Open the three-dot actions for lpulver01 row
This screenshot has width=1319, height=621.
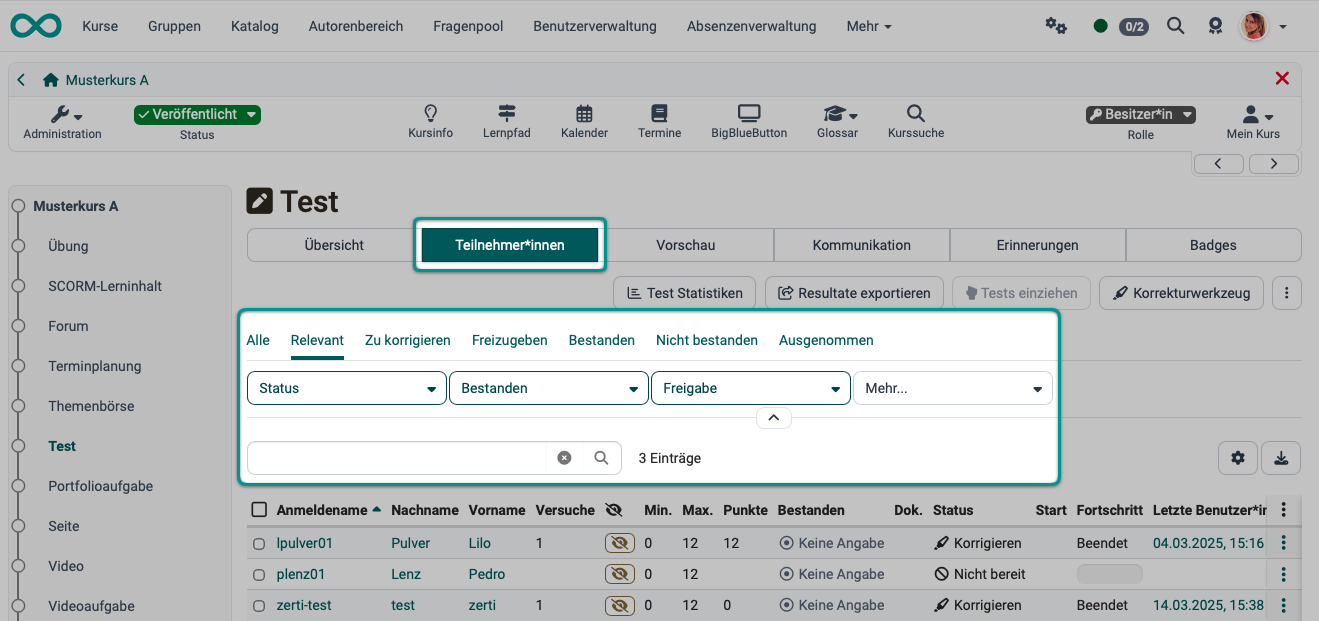1284,543
